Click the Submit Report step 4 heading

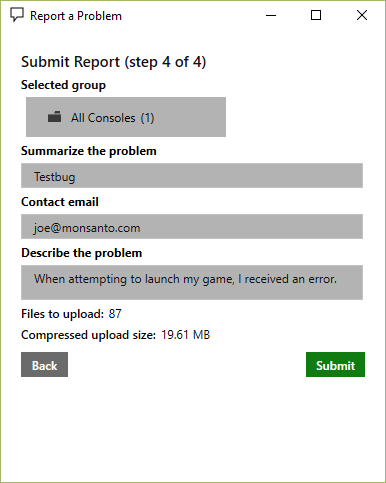tap(114, 62)
